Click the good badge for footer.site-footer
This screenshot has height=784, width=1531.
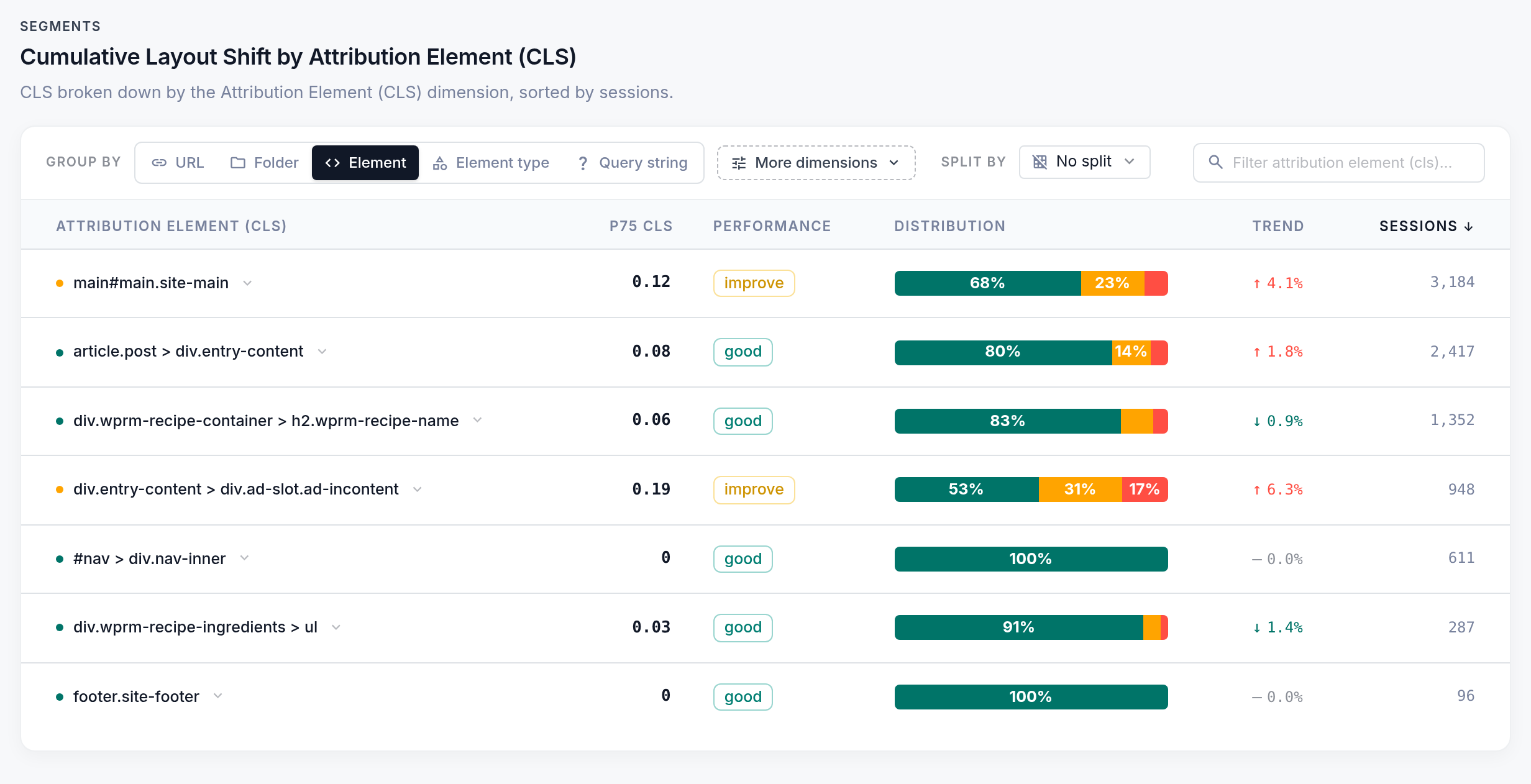(x=743, y=697)
